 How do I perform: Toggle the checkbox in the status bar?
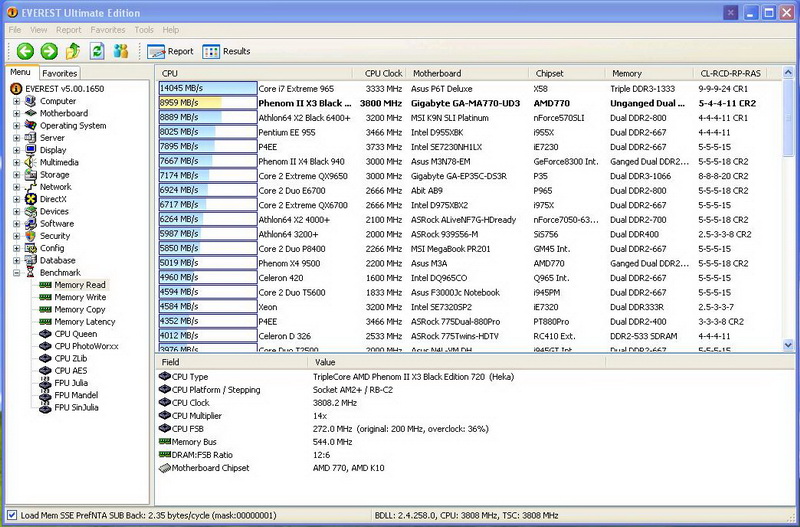[x=12, y=515]
